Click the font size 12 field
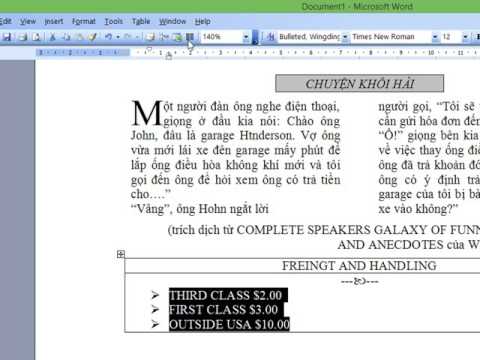 click(452, 37)
